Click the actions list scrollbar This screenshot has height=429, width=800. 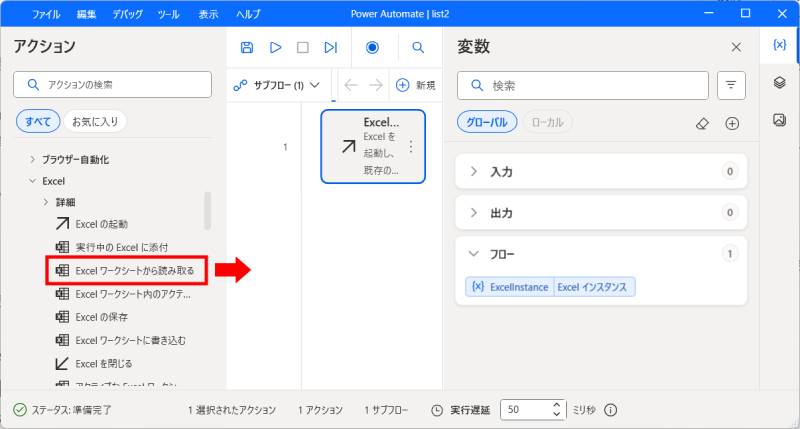pyautogui.click(x=207, y=210)
